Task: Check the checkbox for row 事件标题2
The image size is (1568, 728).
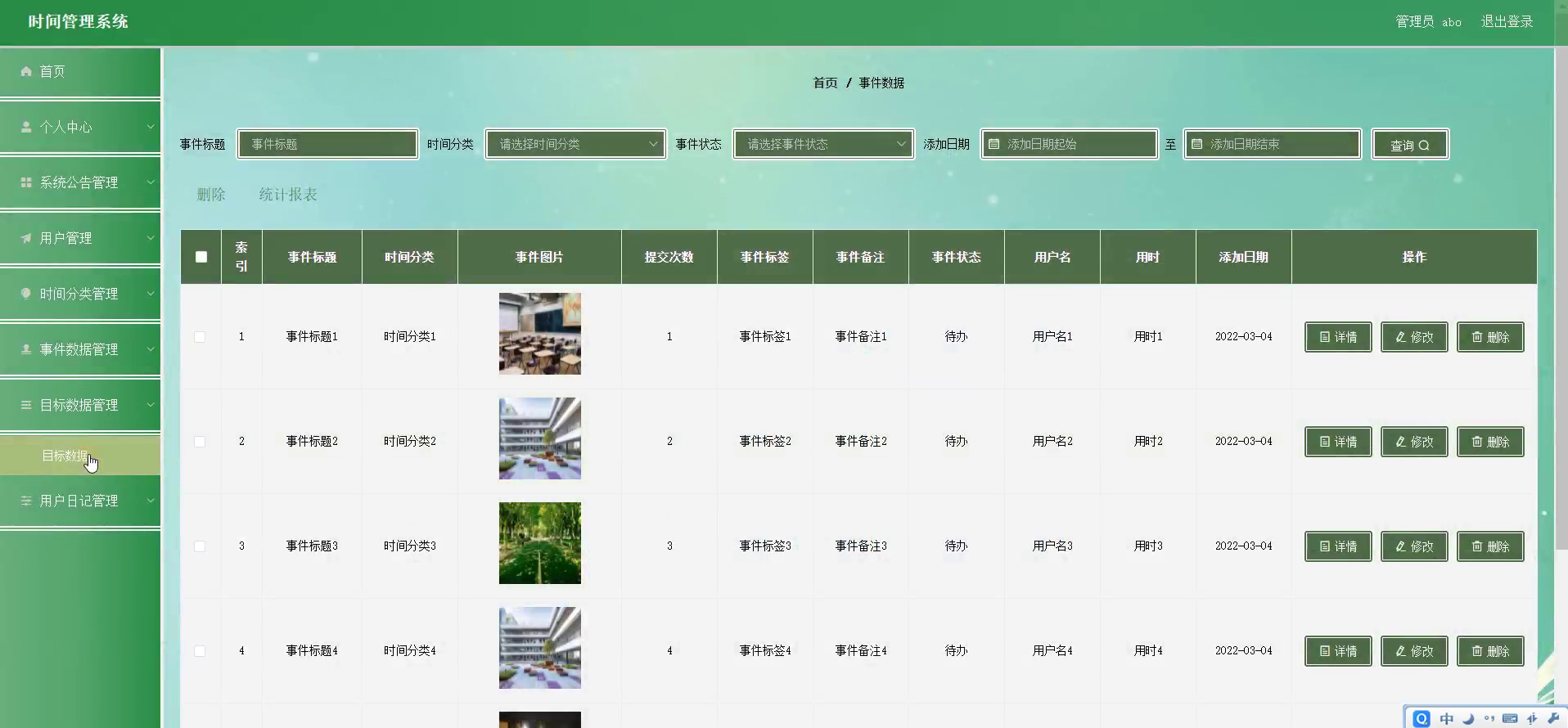Action: point(200,442)
